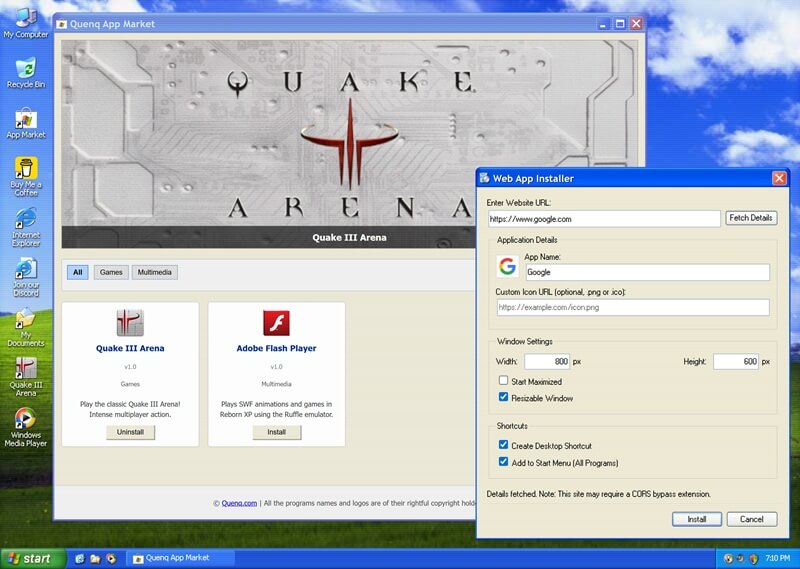Select the App Market desktop shortcut

tap(26, 123)
